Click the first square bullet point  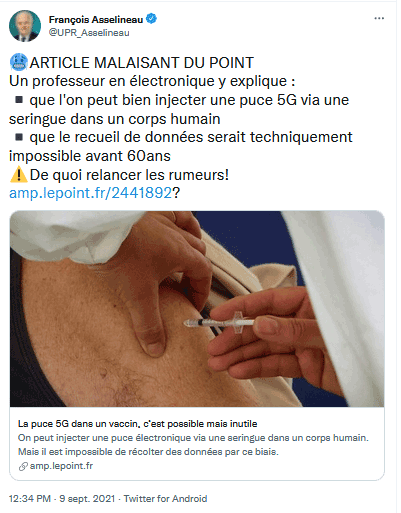click(x=19, y=99)
